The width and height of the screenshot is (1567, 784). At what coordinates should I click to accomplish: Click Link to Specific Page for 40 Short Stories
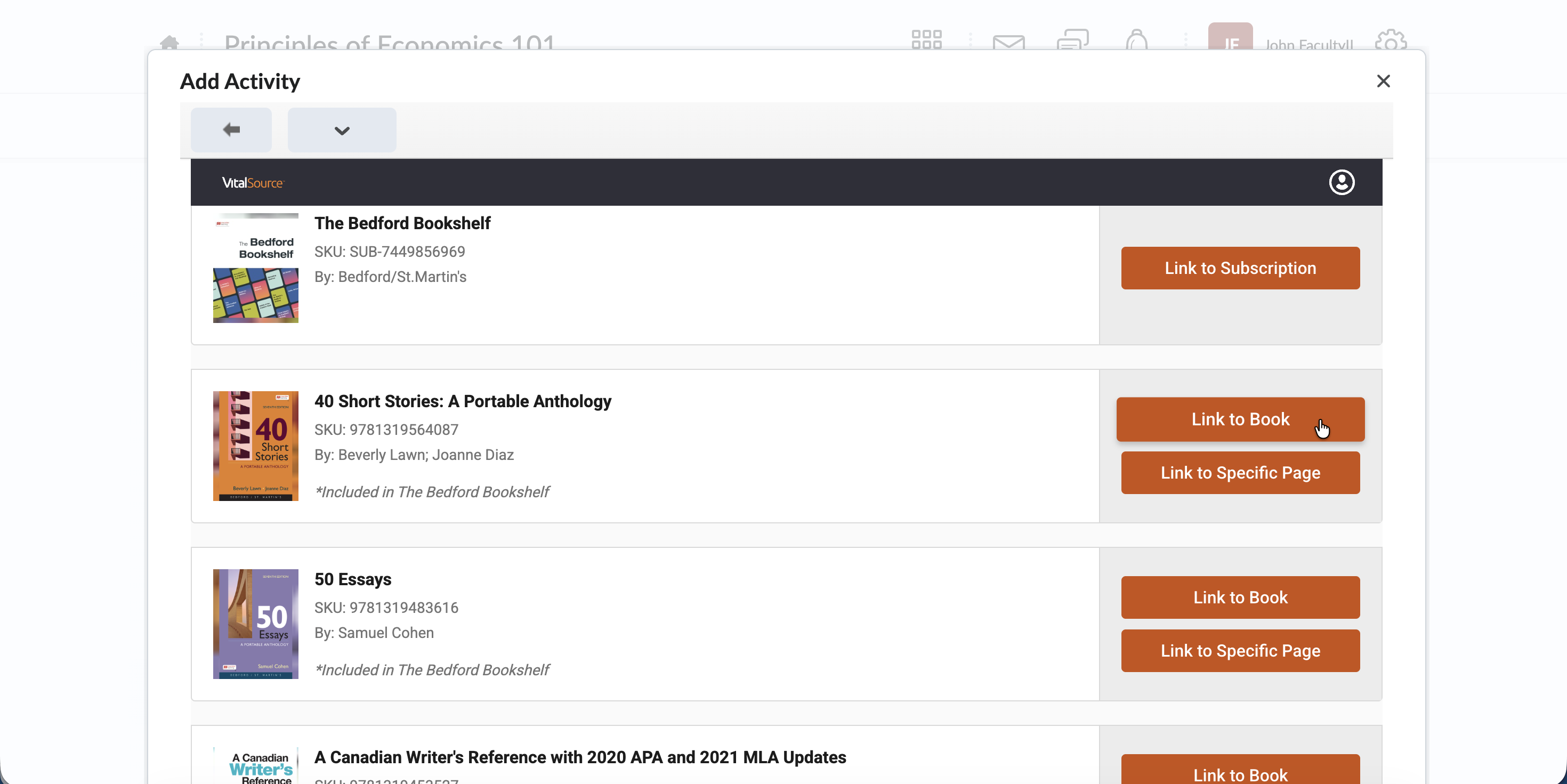[x=1240, y=473]
